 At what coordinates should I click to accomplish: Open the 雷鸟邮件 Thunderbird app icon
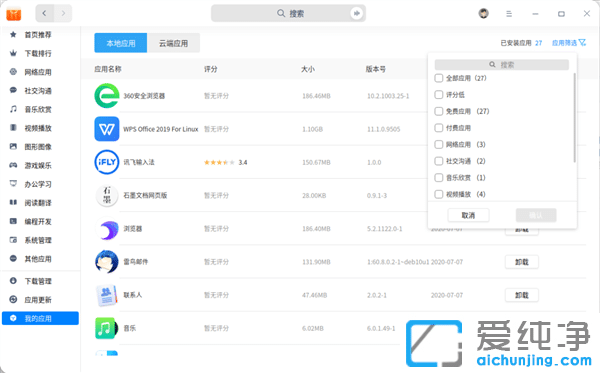pyautogui.click(x=107, y=262)
